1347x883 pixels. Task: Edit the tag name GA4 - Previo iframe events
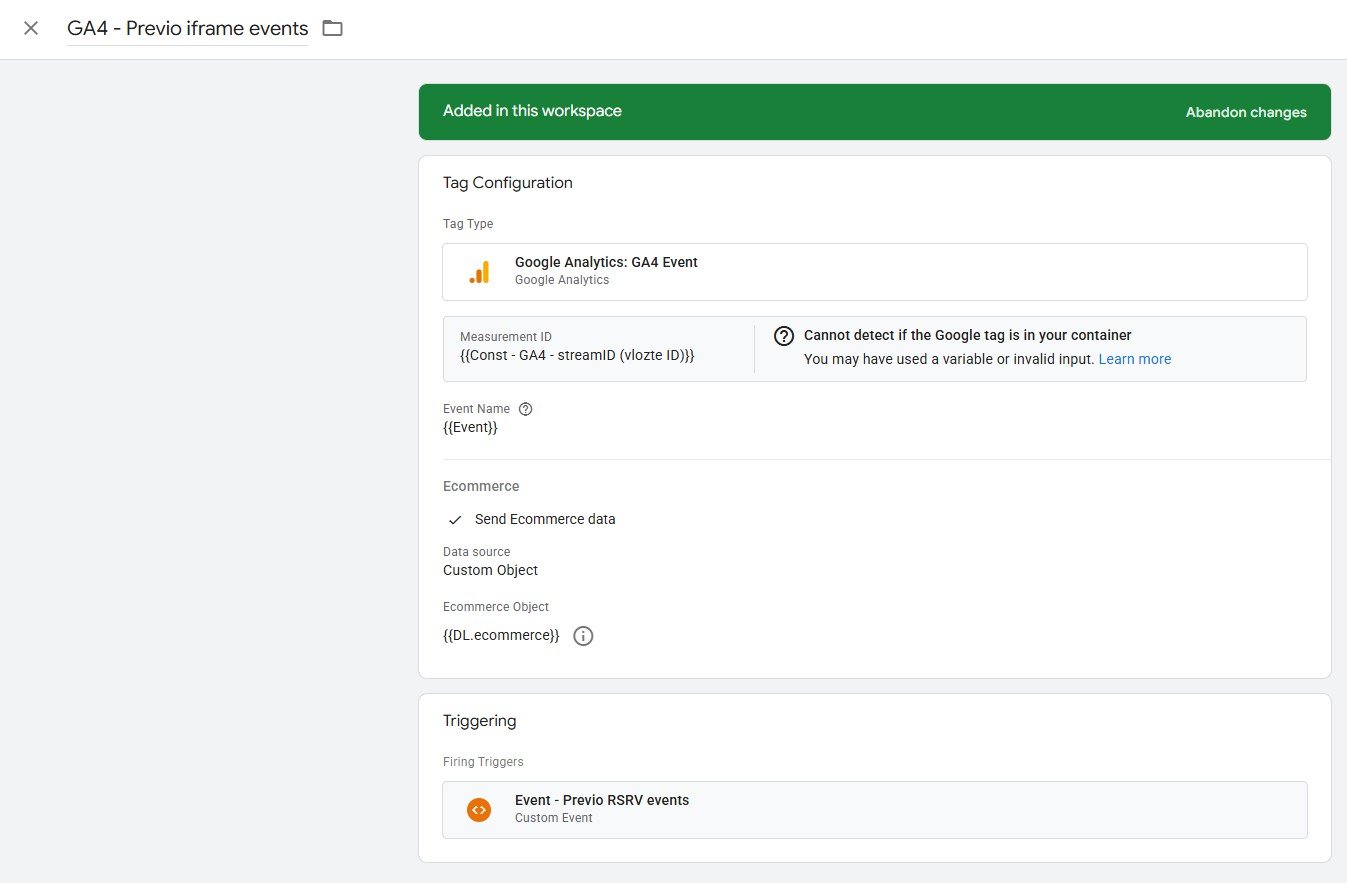click(187, 29)
